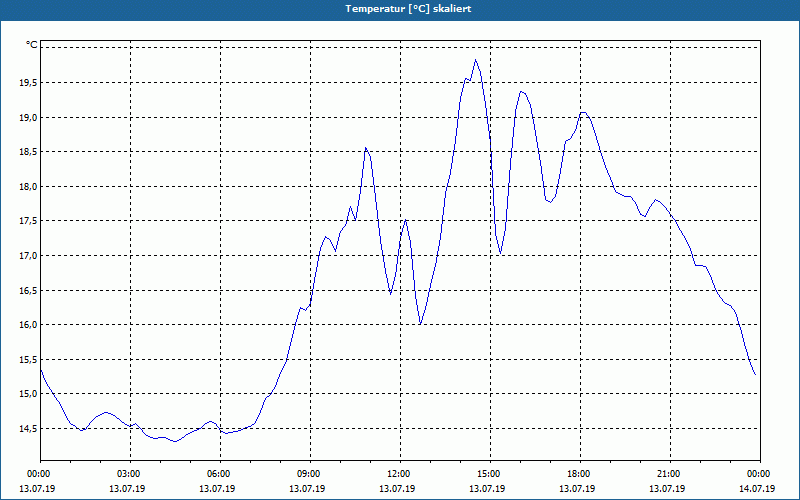Click the 17,0 y-axis value
The image size is (800, 500).
tap(28, 256)
